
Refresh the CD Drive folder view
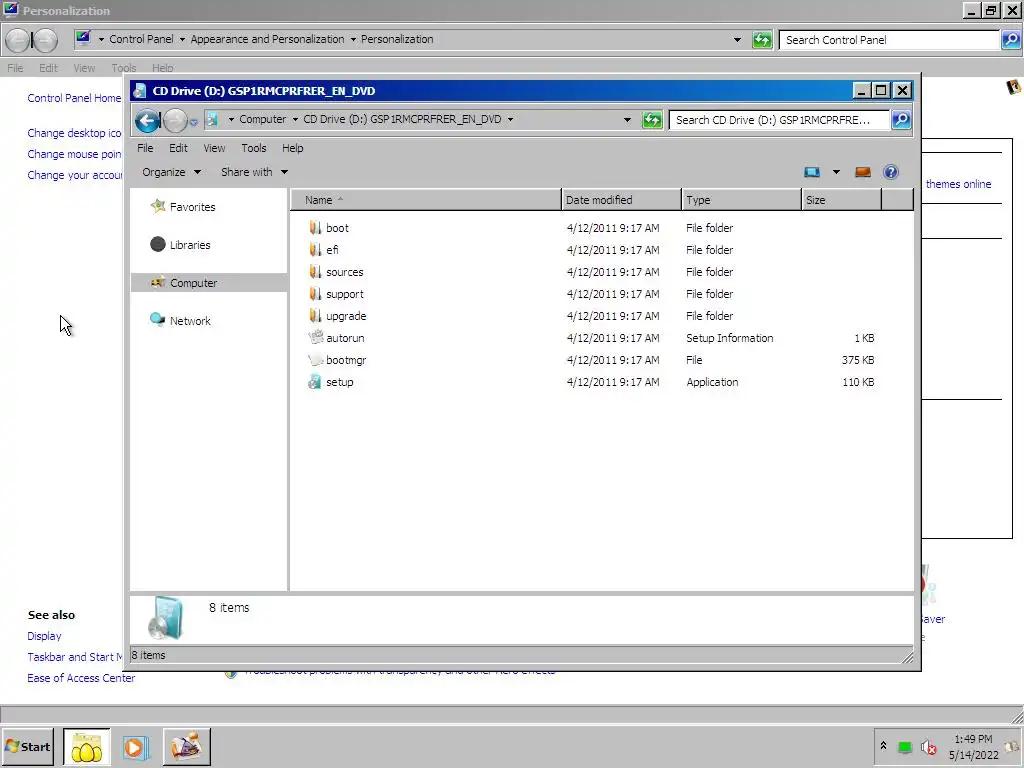click(652, 120)
